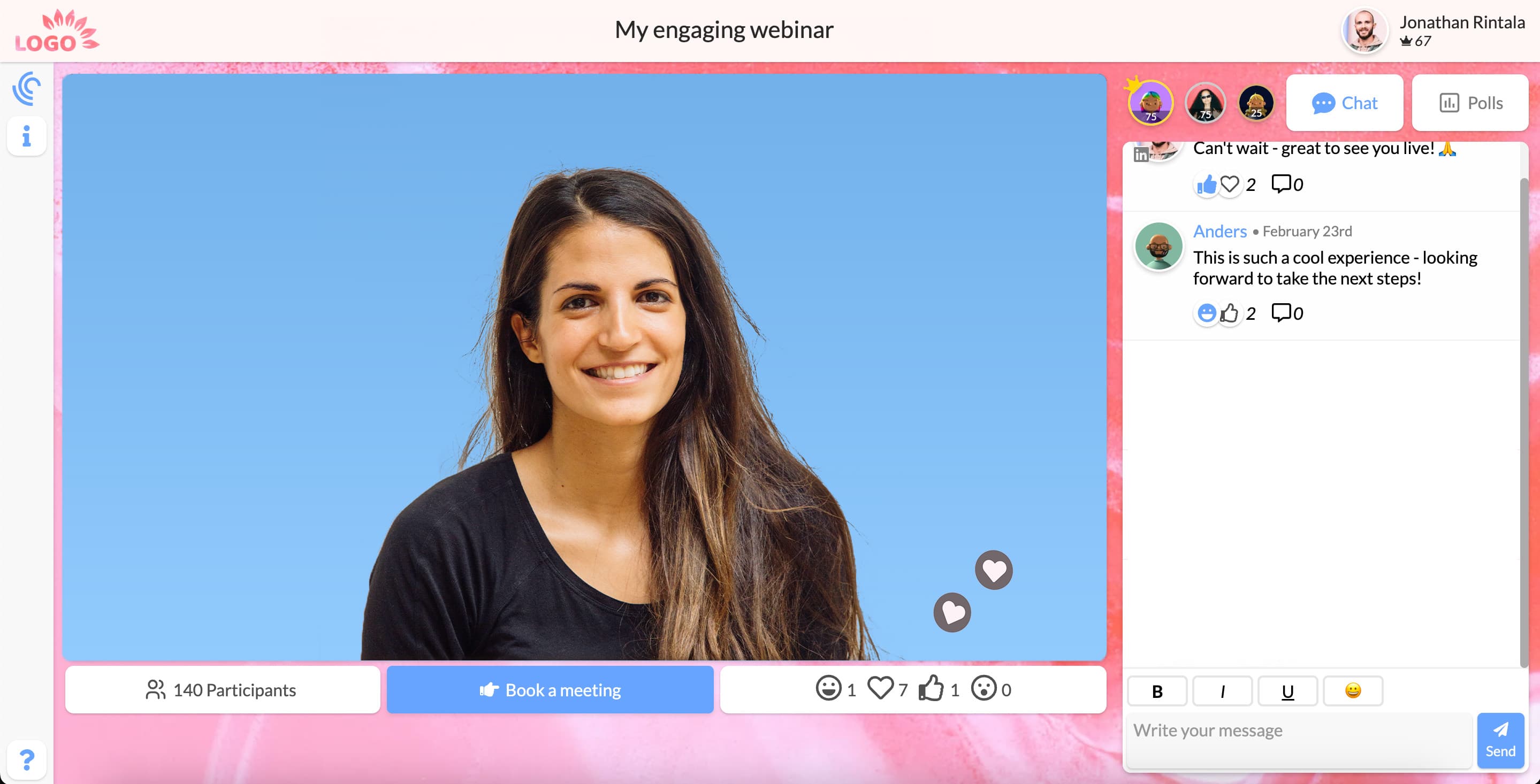Screen dimensions: 1540x784
Task: Click Write your message input field
Action: click(x=1300, y=740)
